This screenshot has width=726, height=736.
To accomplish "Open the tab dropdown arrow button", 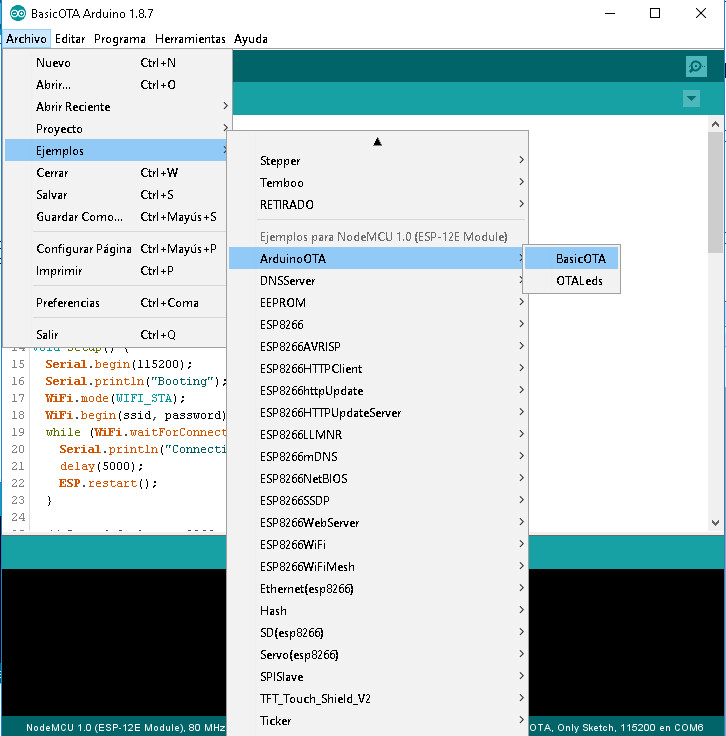I will click(691, 99).
